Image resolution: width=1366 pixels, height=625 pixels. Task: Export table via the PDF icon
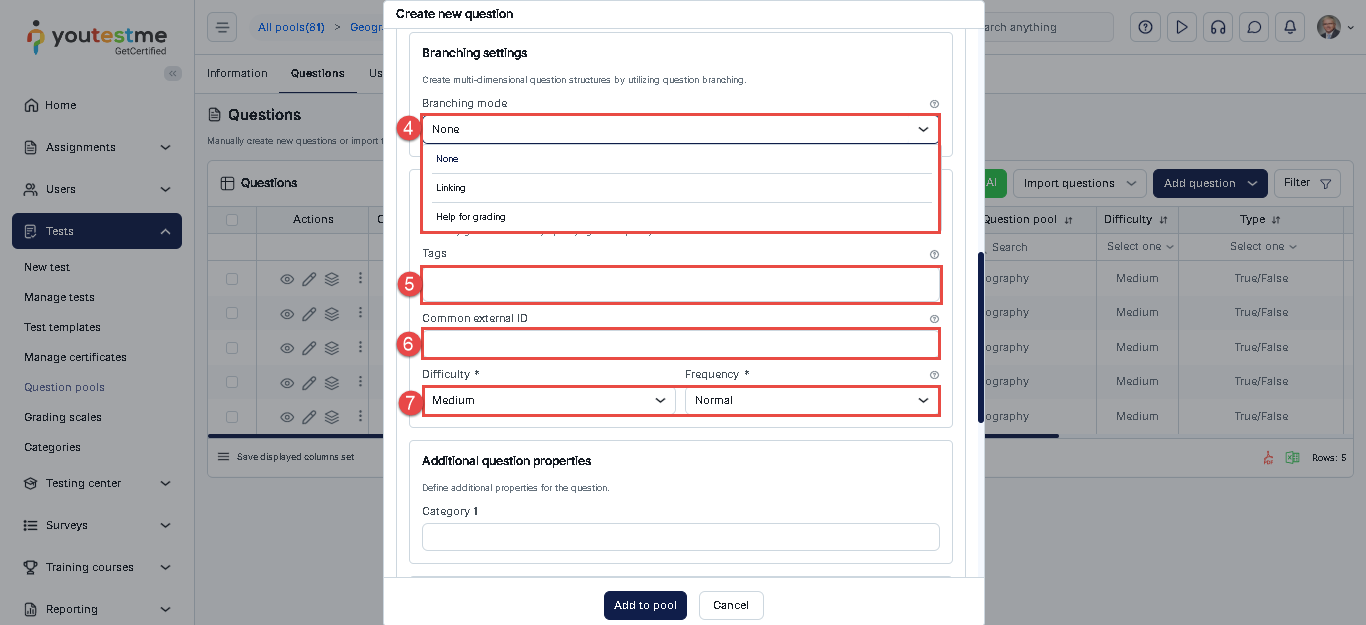pyautogui.click(x=1268, y=457)
